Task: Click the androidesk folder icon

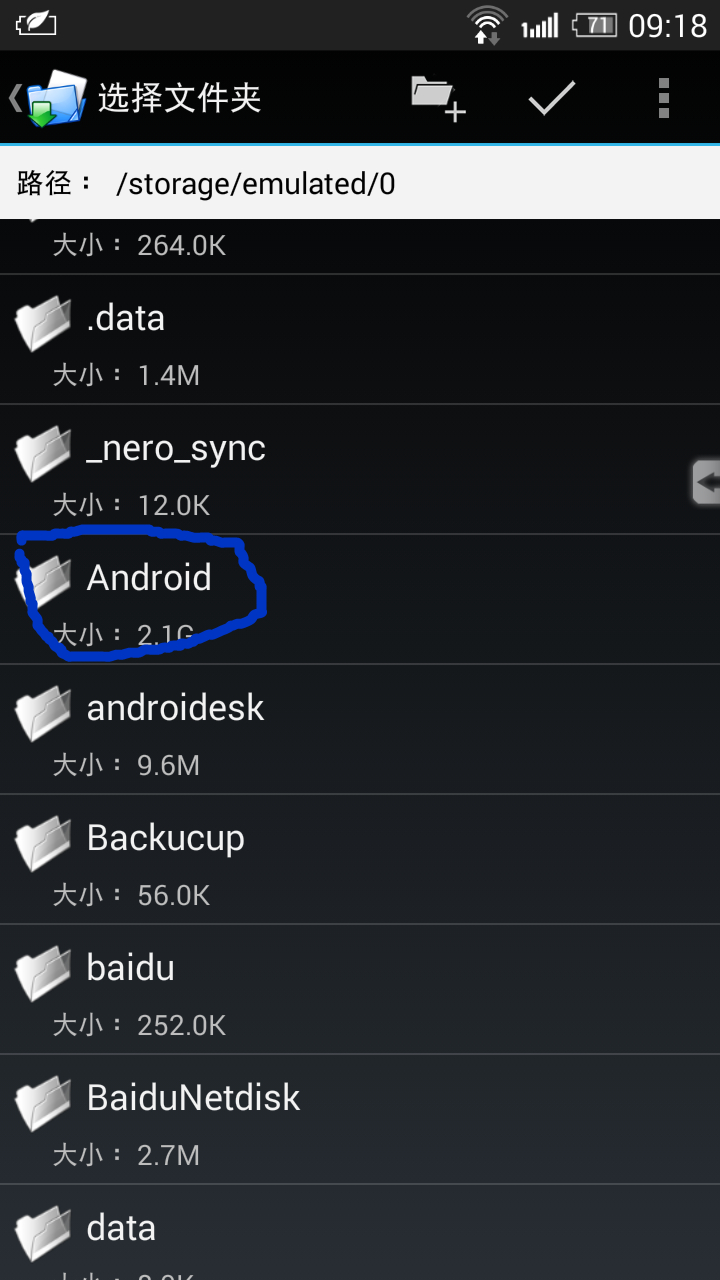Action: point(43,712)
